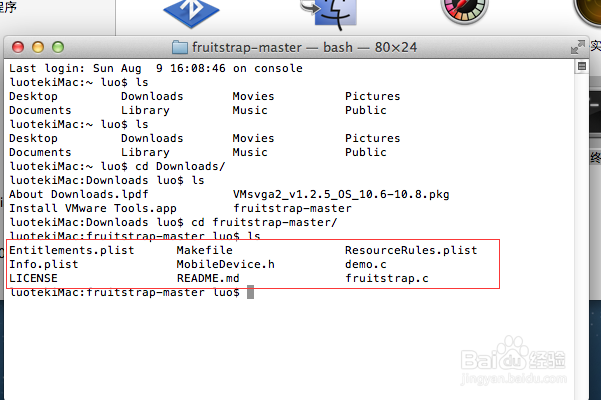The height and width of the screenshot is (400, 601).
Task: Click the MobileDevice.h filename in output
Action: [x=225, y=264]
